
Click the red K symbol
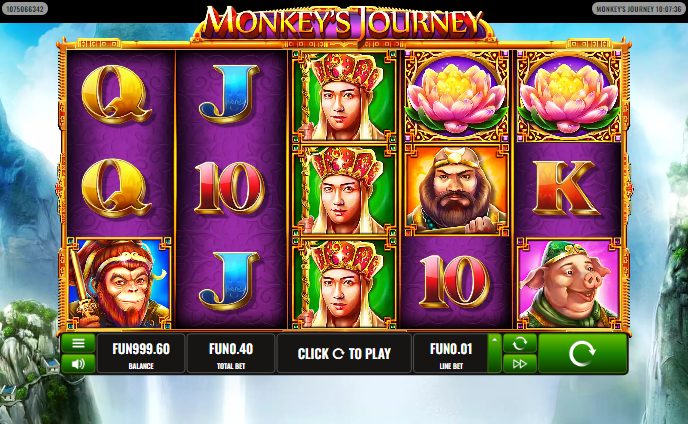coord(566,189)
